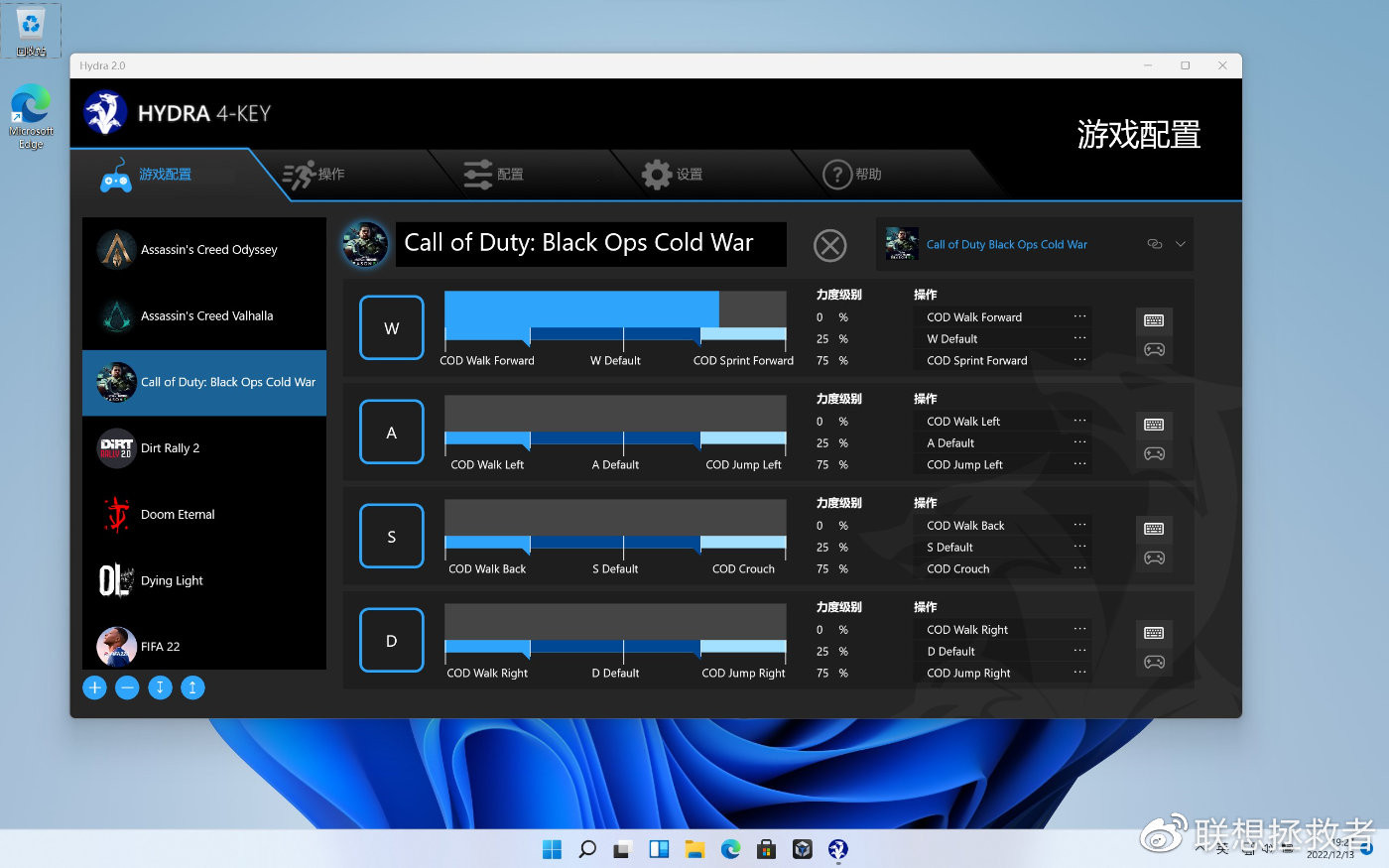Click the export profile up-arrow icon
The height and width of the screenshot is (868, 1389).
(192, 687)
